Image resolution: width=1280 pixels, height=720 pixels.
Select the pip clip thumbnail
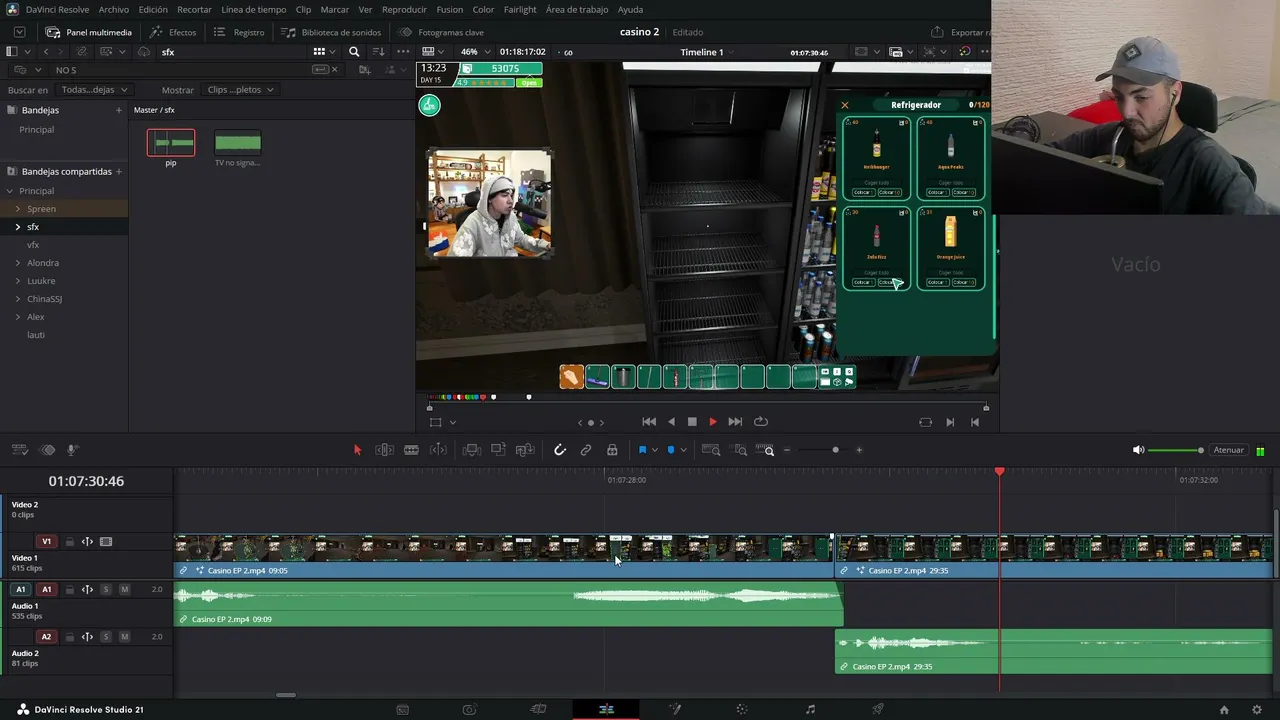[x=171, y=143]
